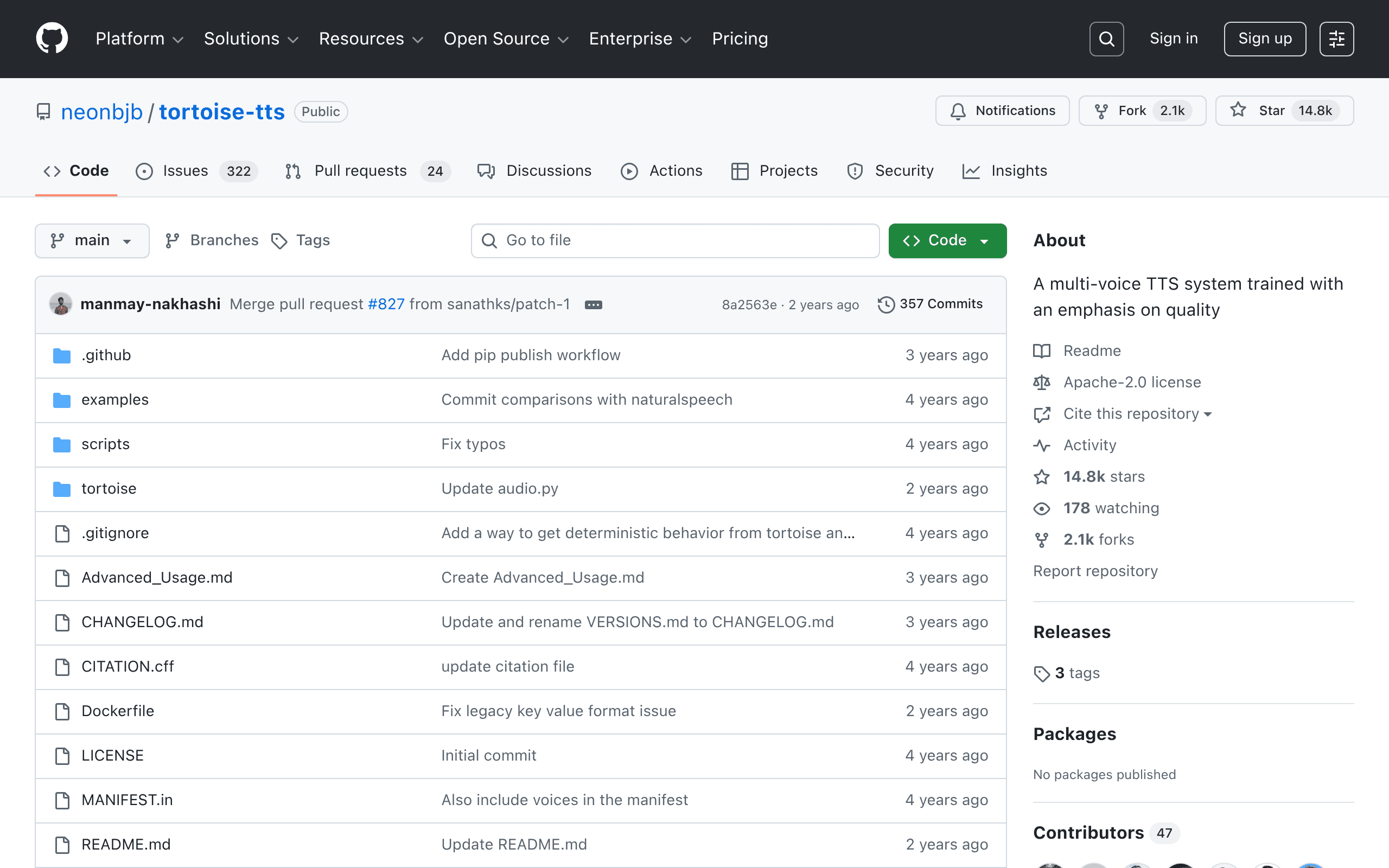
Task: Click the CITATION.cff file icon
Action: [x=62, y=667]
